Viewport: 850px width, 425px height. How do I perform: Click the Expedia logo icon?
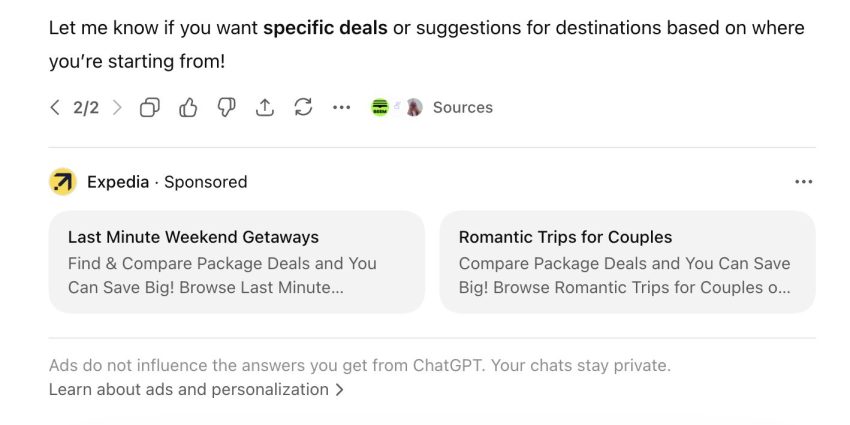[x=63, y=182]
